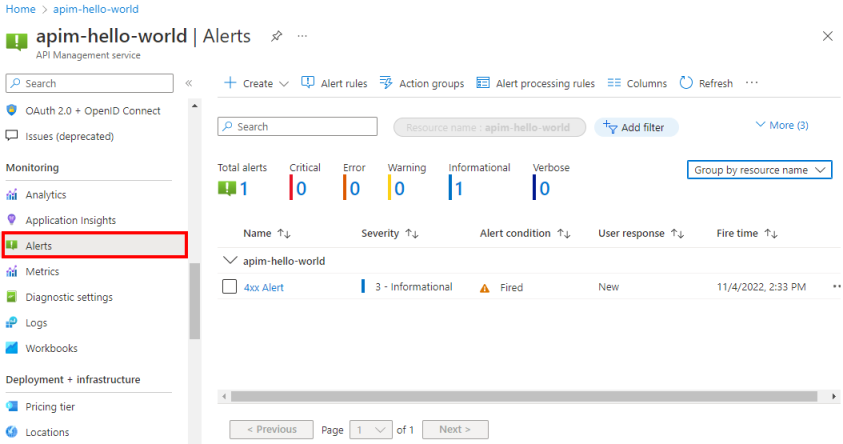Collapse the apim-hello-world group
Screen dimensions: 843x444
(230, 261)
